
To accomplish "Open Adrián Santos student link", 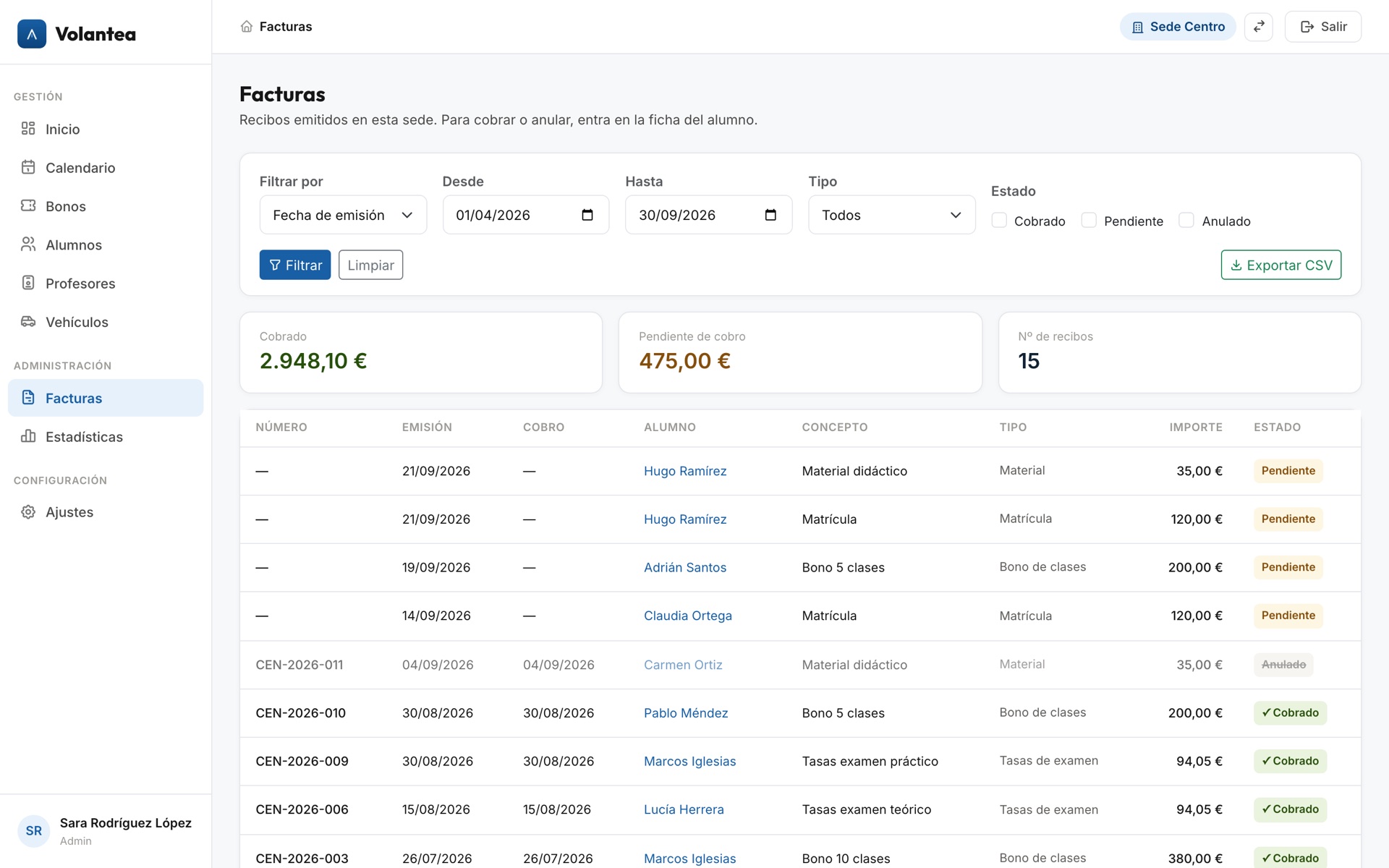I will [685, 568].
